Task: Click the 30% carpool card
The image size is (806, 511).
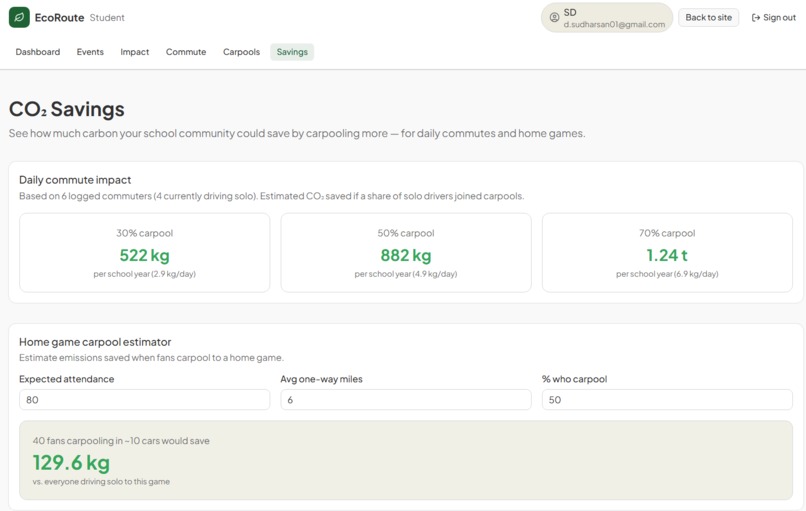Action: 144,252
